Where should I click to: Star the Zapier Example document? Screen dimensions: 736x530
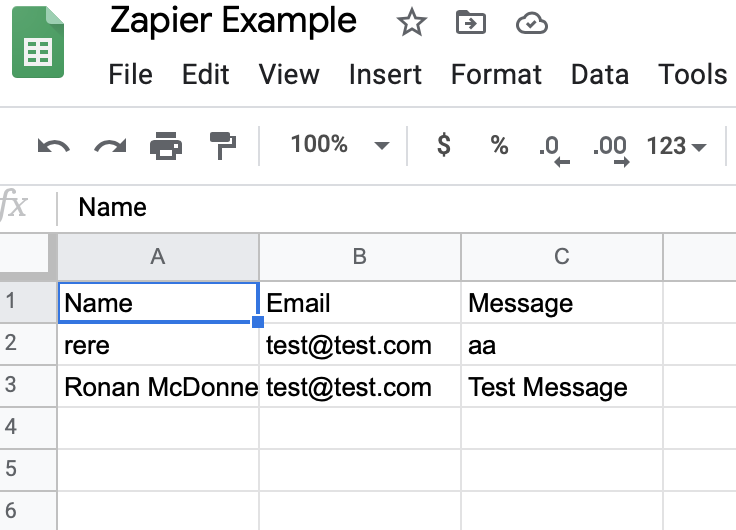[x=412, y=23]
